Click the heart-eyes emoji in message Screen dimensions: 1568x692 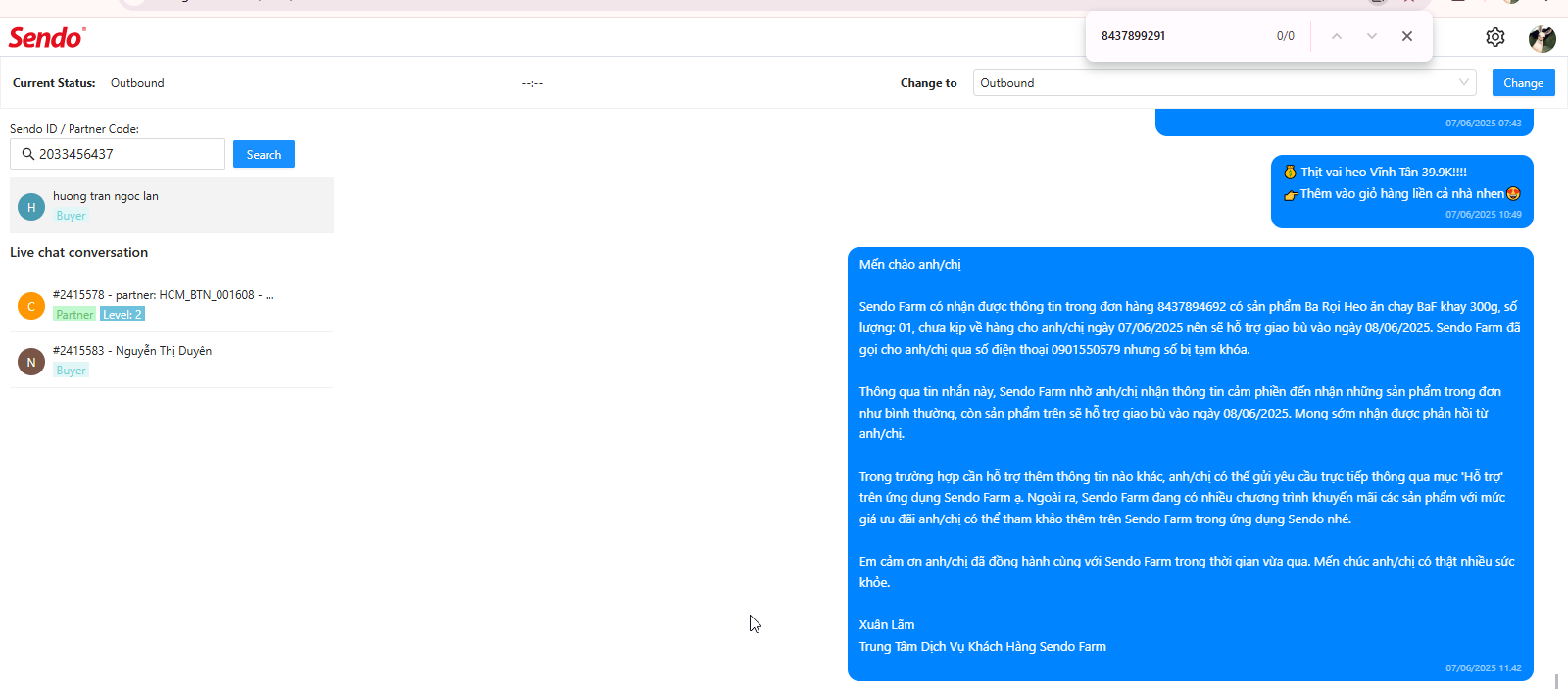pos(1513,193)
